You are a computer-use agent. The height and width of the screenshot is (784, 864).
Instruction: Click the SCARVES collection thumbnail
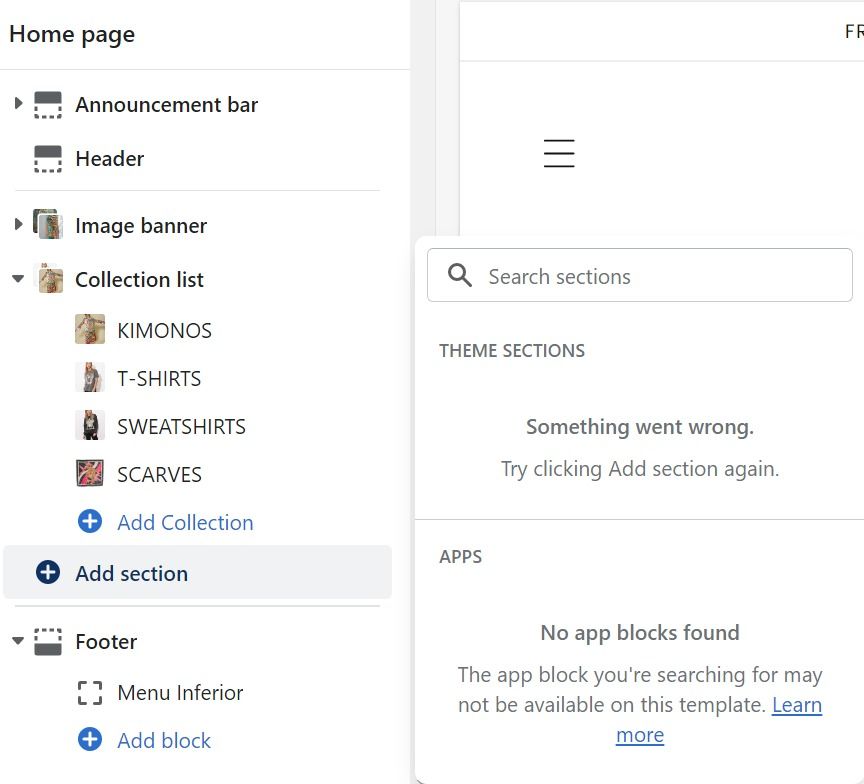(x=90, y=474)
